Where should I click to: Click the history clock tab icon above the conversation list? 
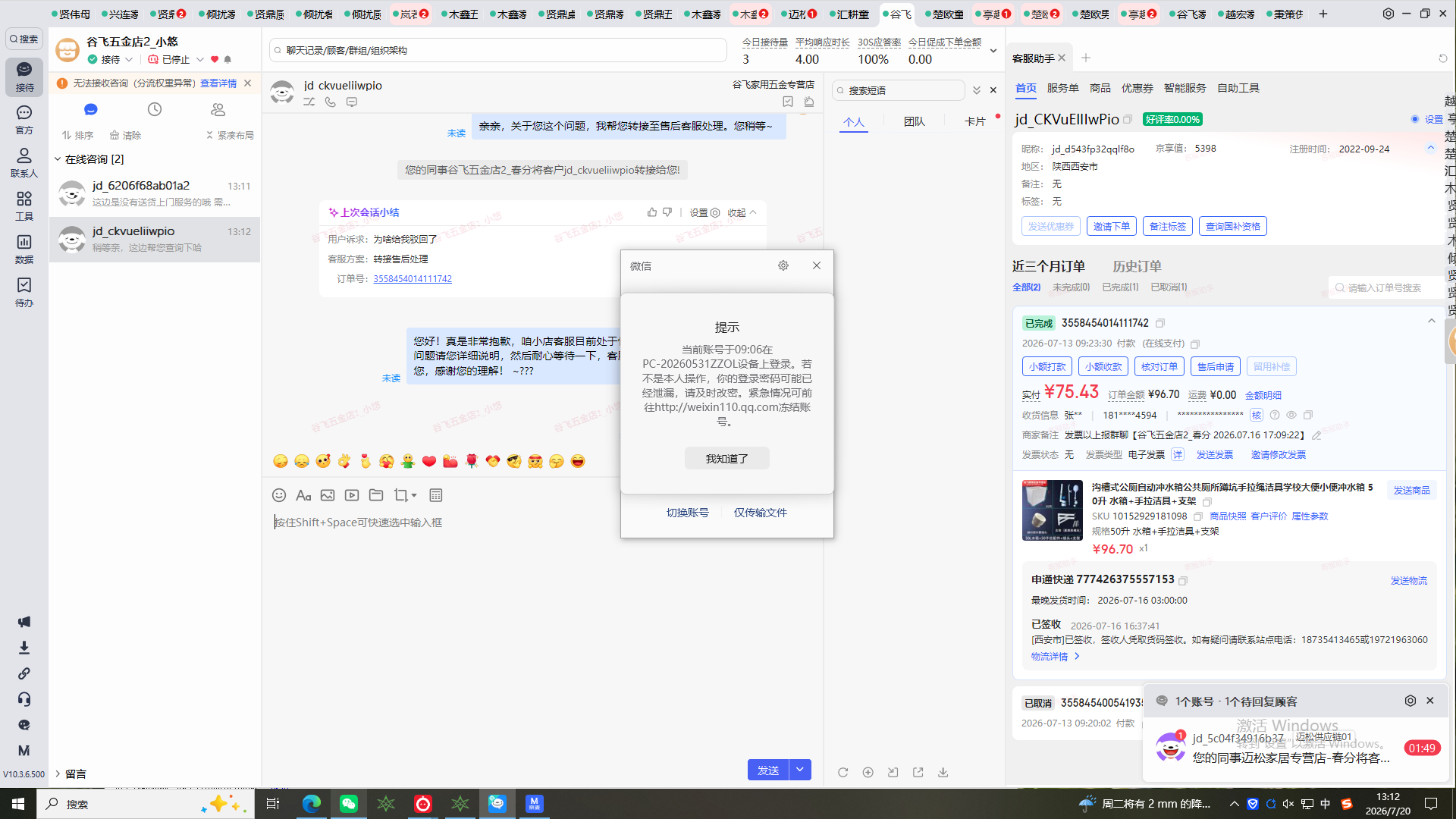pos(155,109)
